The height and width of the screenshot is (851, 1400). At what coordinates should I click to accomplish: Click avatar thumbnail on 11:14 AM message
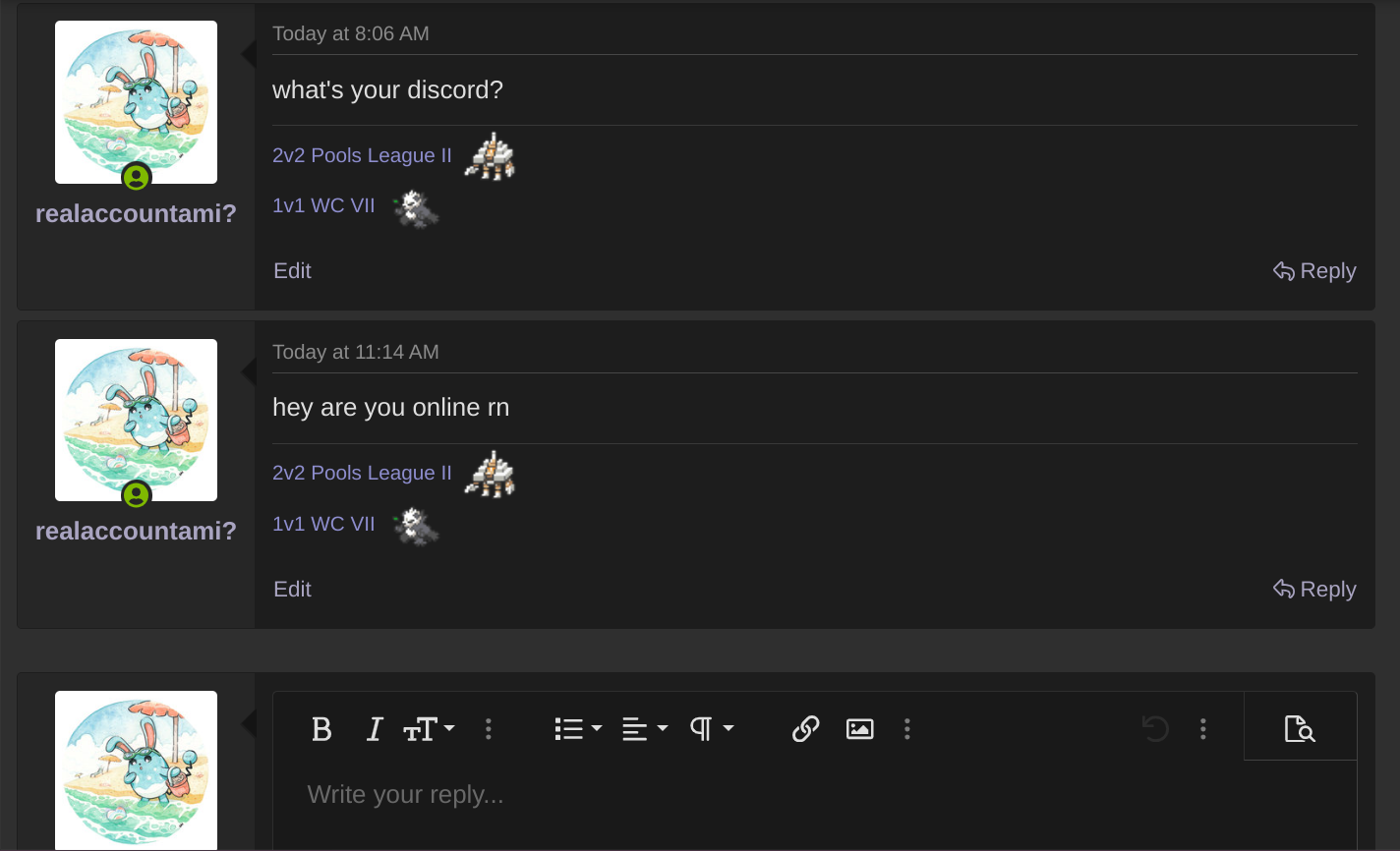coord(136,420)
